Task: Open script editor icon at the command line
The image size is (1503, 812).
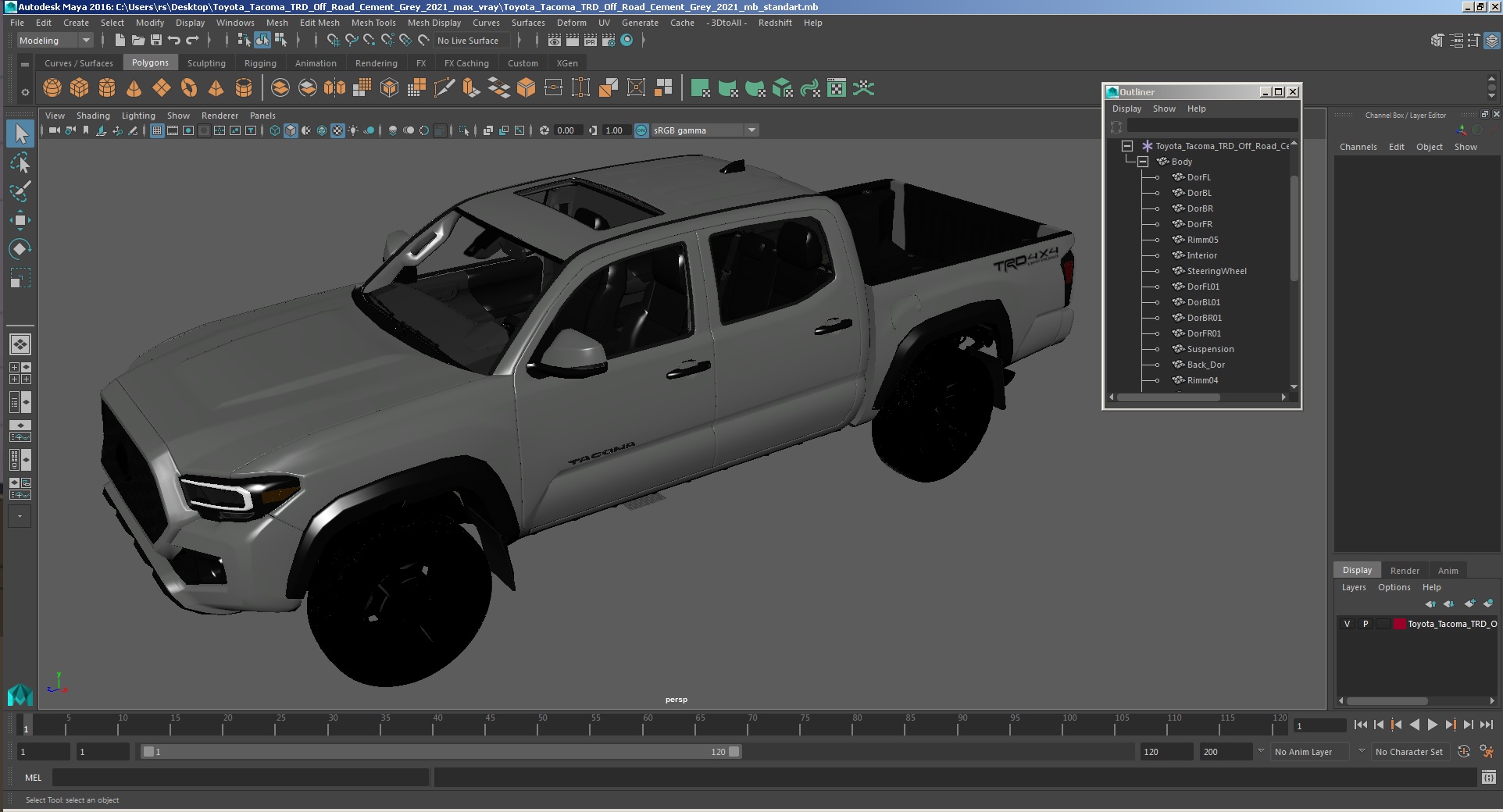Action: pyautogui.click(x=1488, y=777)
